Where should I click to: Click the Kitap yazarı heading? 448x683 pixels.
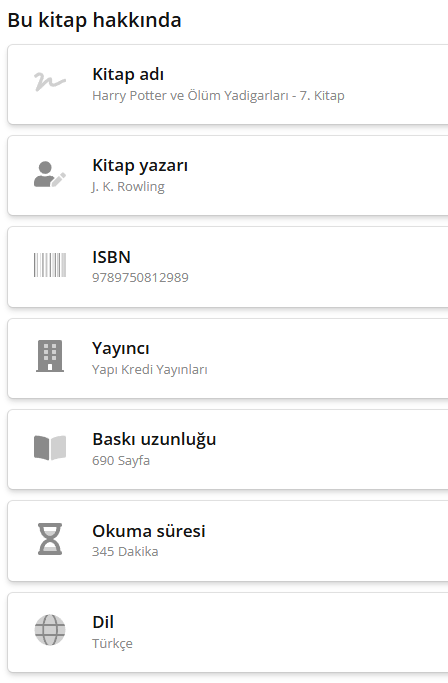point(140,166)
